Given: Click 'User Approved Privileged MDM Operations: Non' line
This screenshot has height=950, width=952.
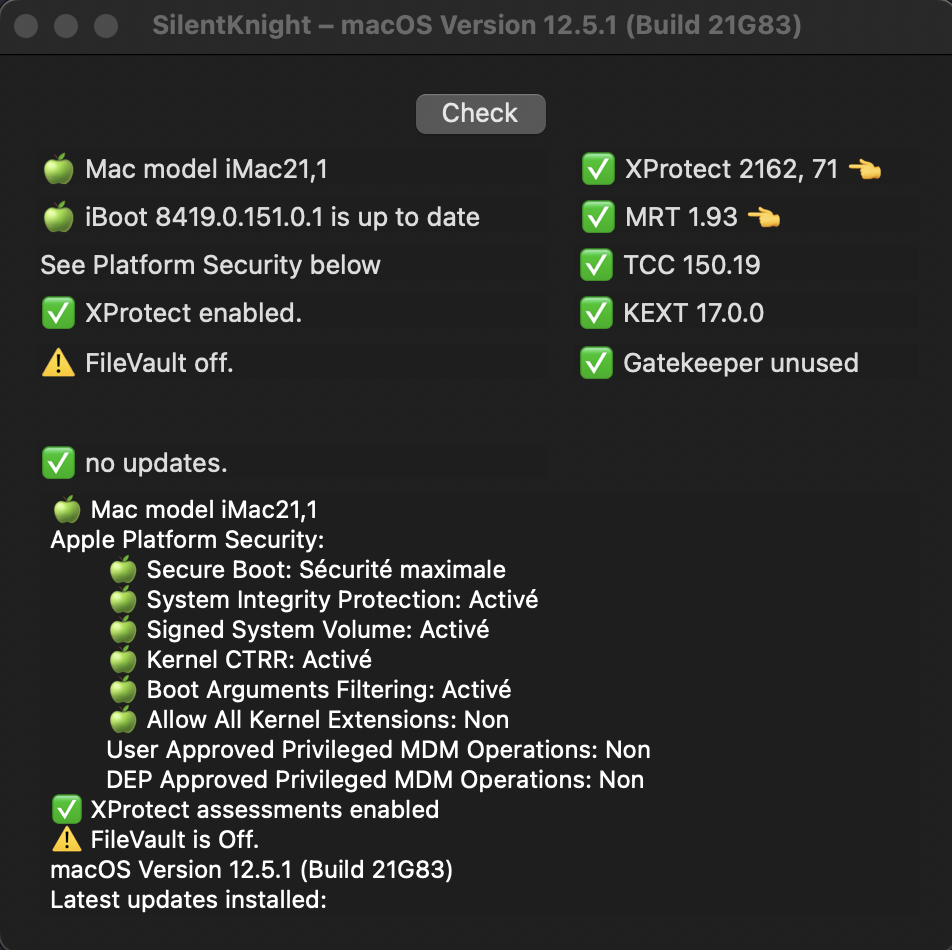Looking at the screenshot, I should coord(378,750).
